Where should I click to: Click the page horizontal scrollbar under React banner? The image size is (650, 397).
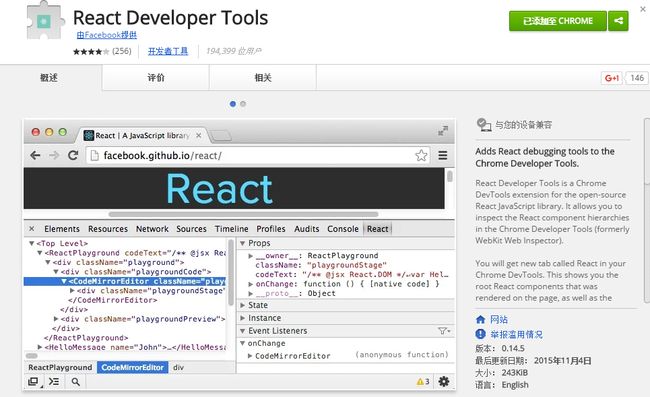tap(243, 214)
